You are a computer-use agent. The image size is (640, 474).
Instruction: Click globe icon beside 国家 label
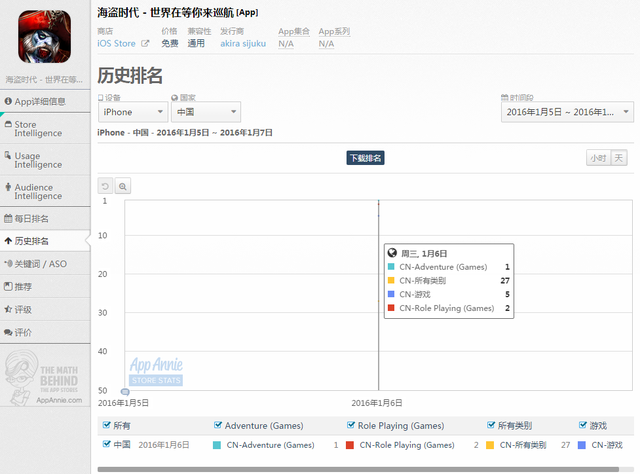(x=174, y=98)
